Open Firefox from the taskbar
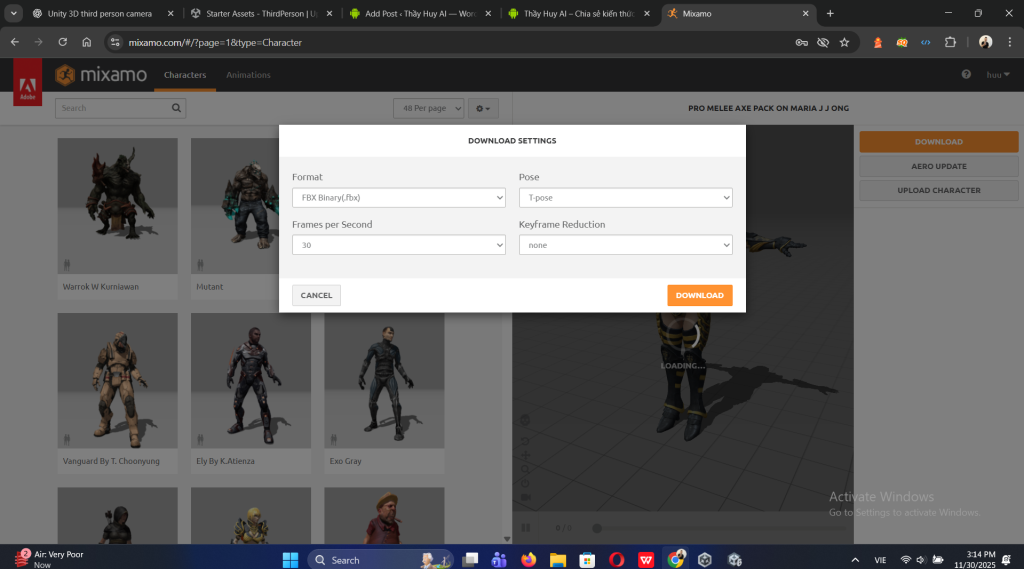1024x569 pixels. pyautogui.click(x=528, y=560)
